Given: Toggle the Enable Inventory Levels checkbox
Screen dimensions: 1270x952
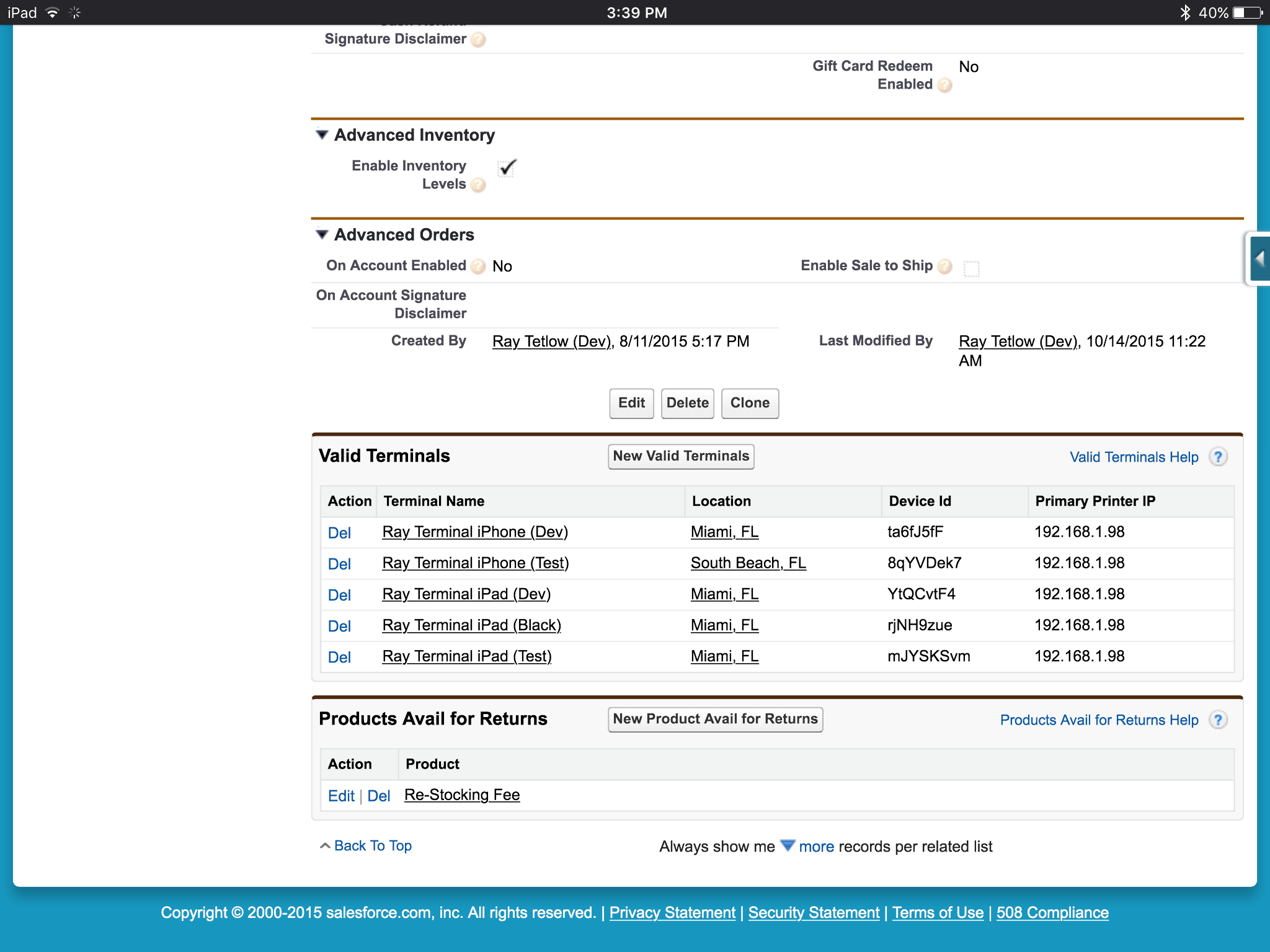Looking at the screenshot, I should [507, 167].
